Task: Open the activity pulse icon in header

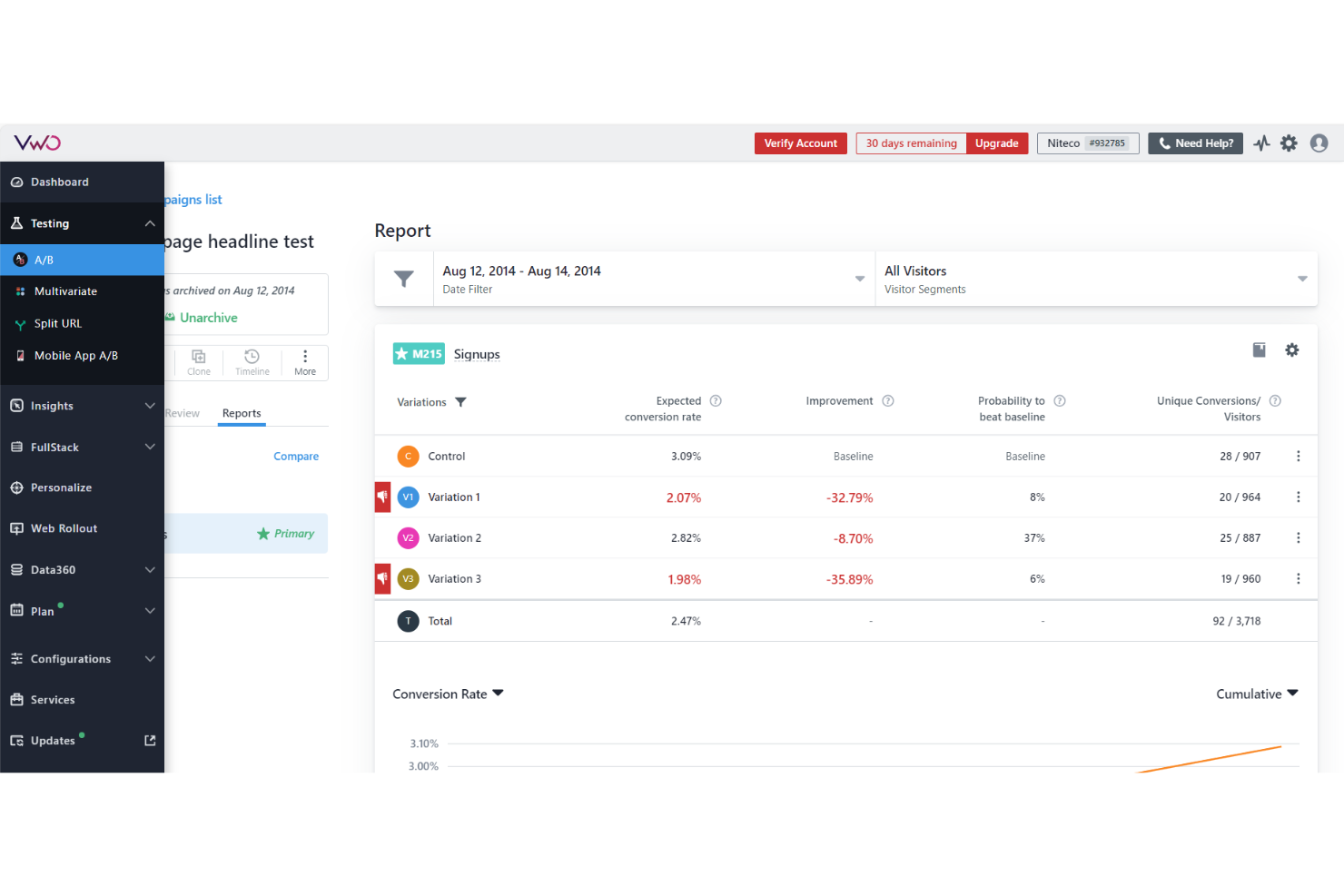Action: [x=1261, y=143]
